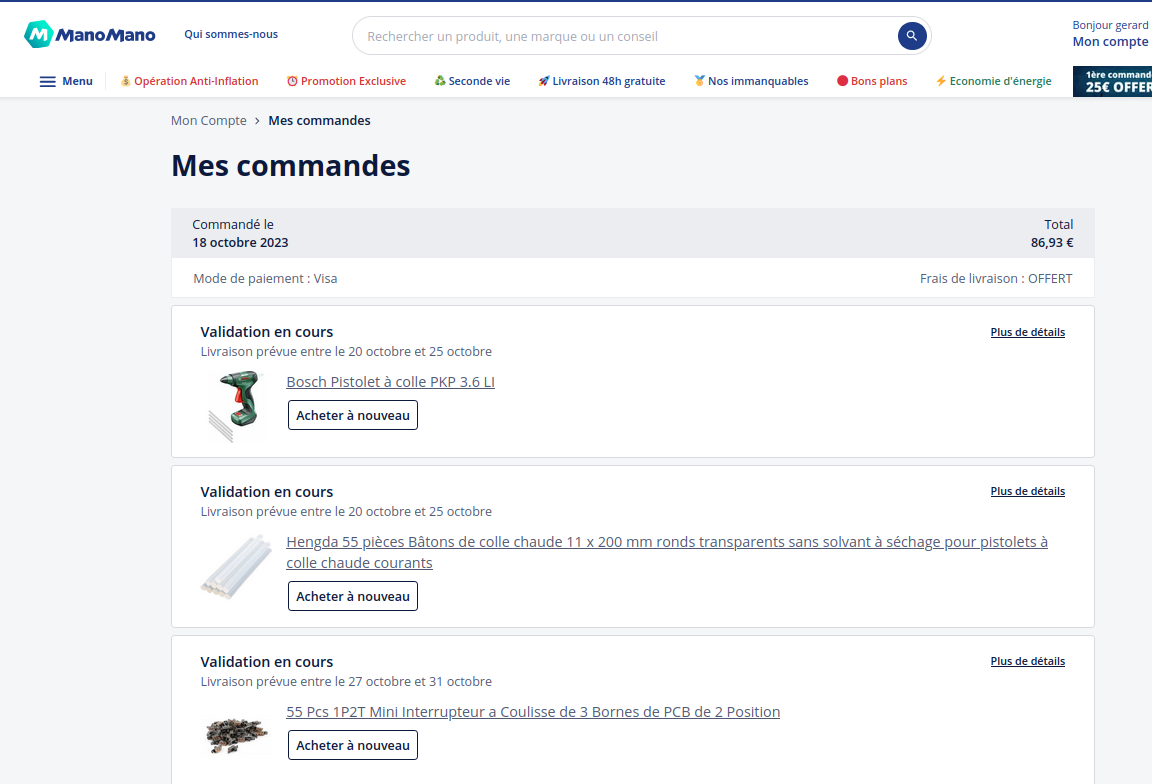This screenshot has width=1152, height=784.
Task: Open Opération Anti-Inflation section
Action: click(x=189, y=81)
